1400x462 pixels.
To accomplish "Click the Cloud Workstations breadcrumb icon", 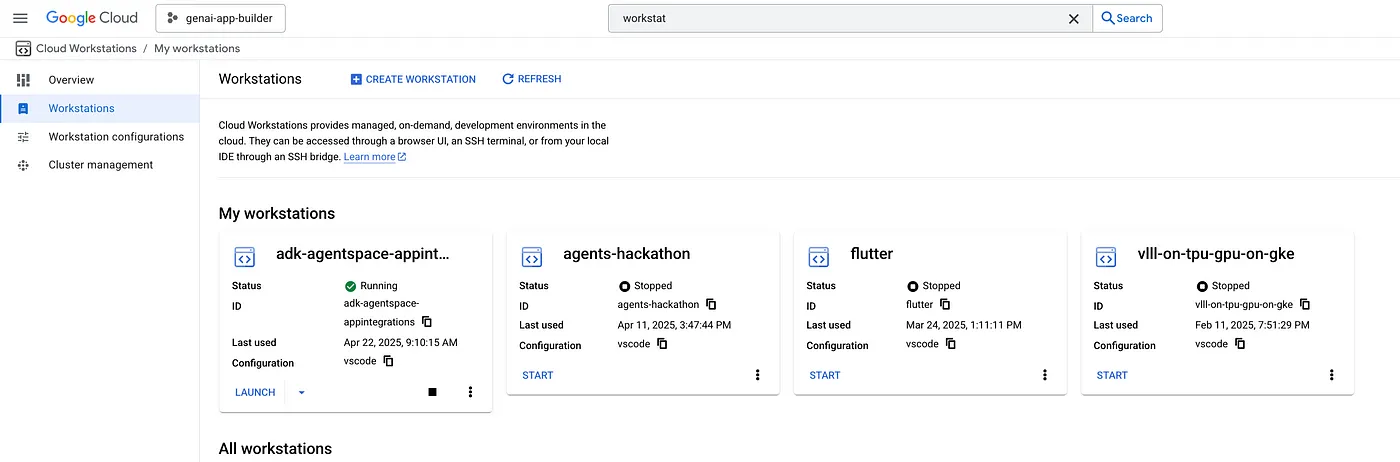I will (x=23, y=48).
